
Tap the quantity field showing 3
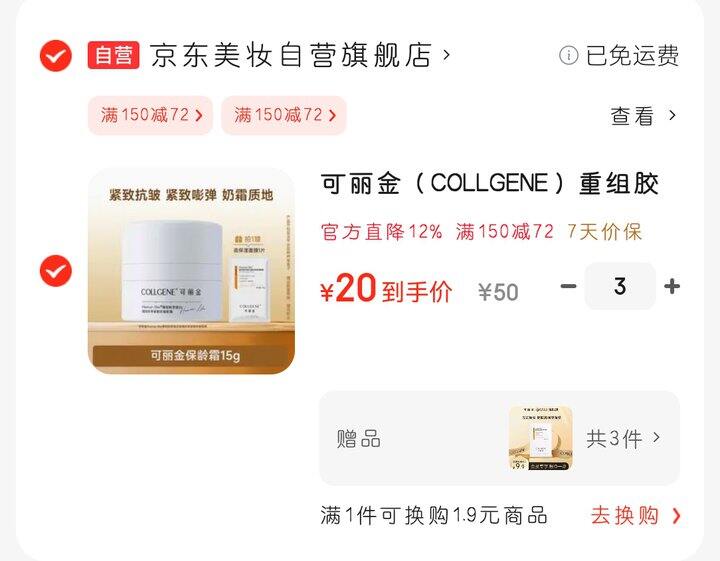tap(620, 286)
